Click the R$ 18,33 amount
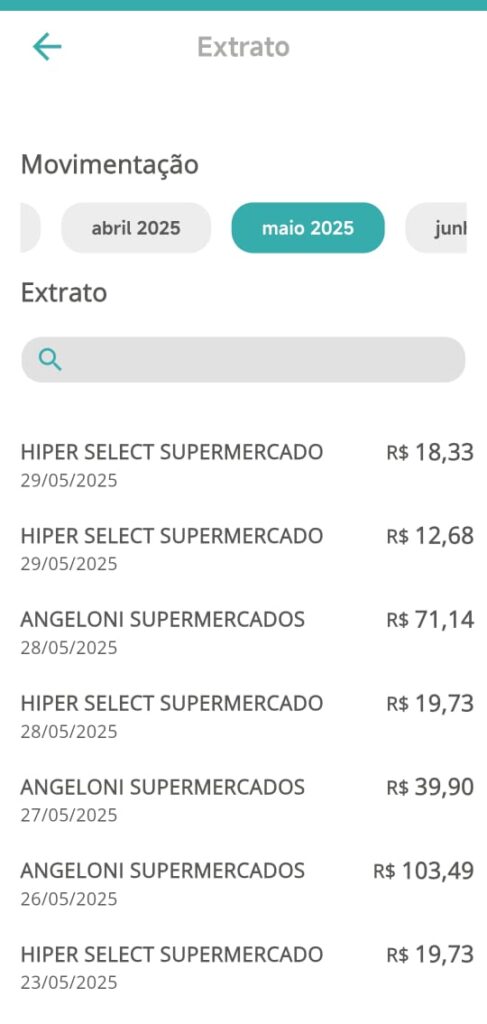Screen dimensions: 487x1024 coord(430,453)
